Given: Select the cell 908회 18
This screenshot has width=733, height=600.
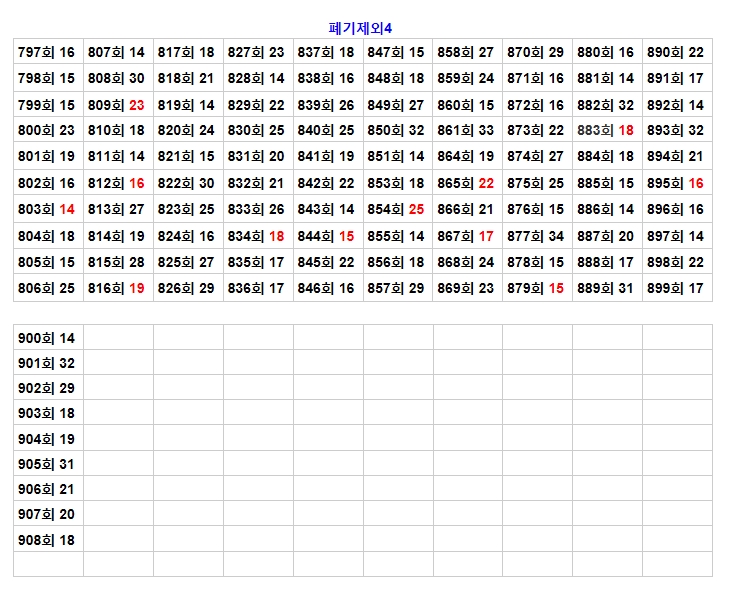Looking at the screenshot, I should (x=47, y=540).
